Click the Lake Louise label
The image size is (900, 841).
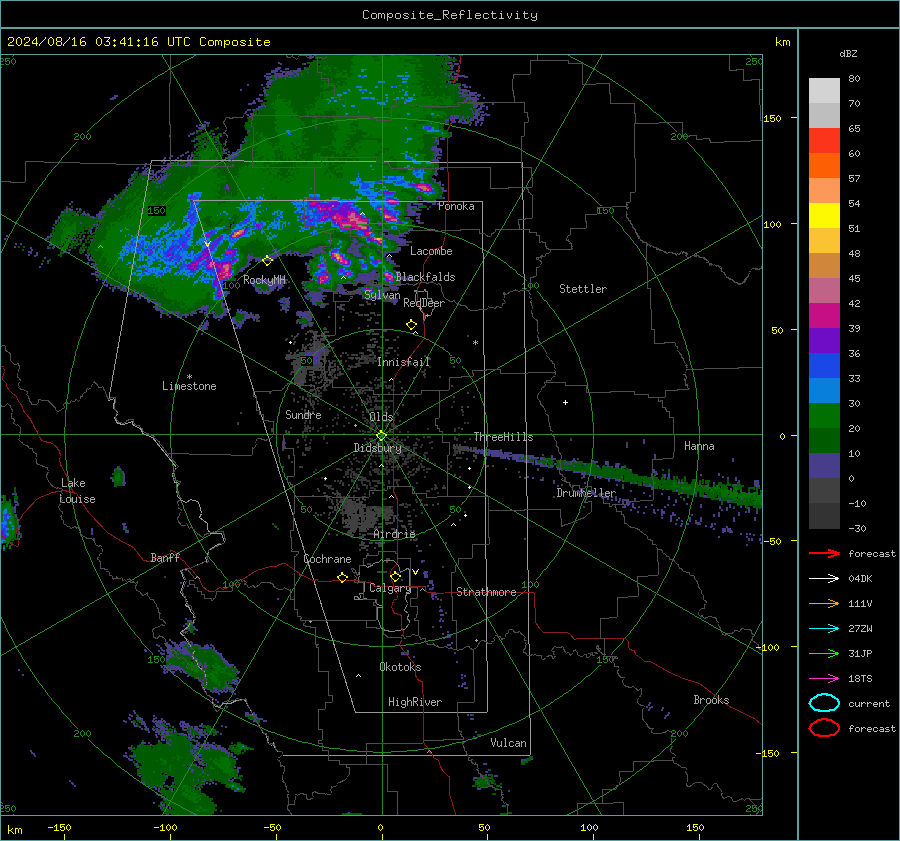[x=77, y=491]
